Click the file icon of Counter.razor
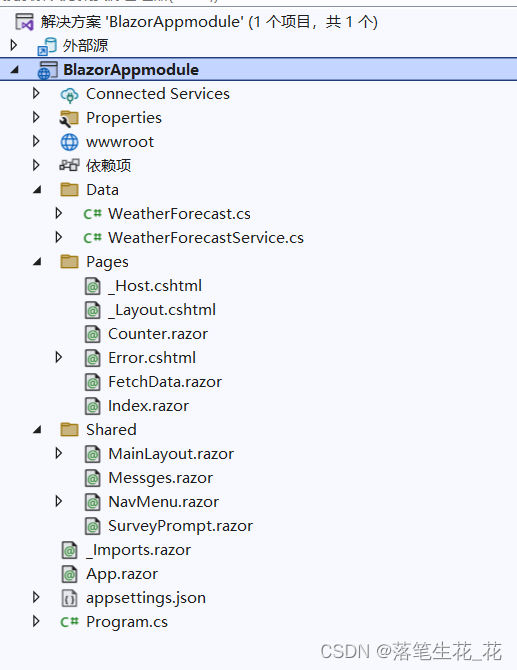 tap(93, 334)
